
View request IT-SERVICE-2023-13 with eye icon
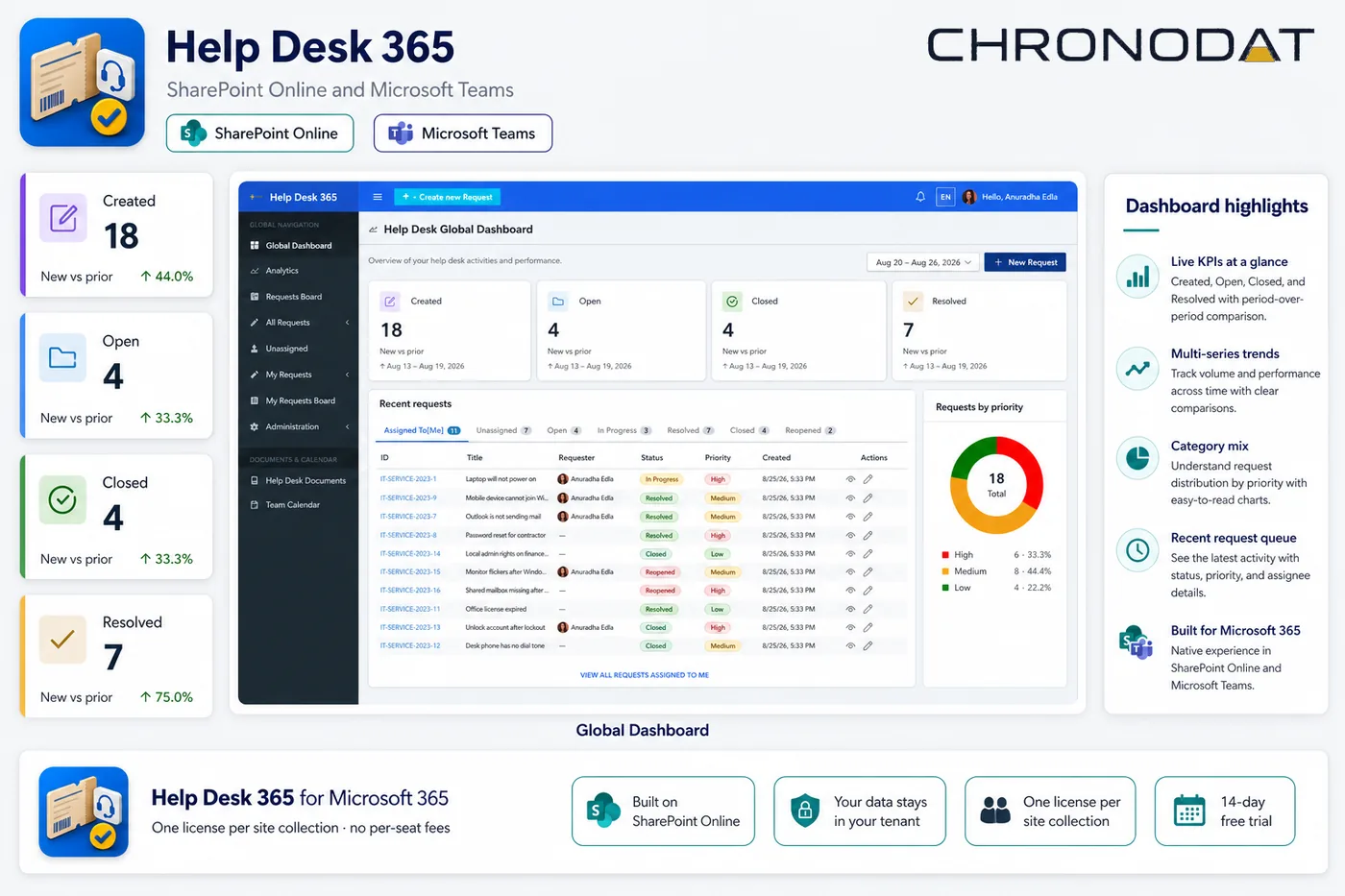850,627
